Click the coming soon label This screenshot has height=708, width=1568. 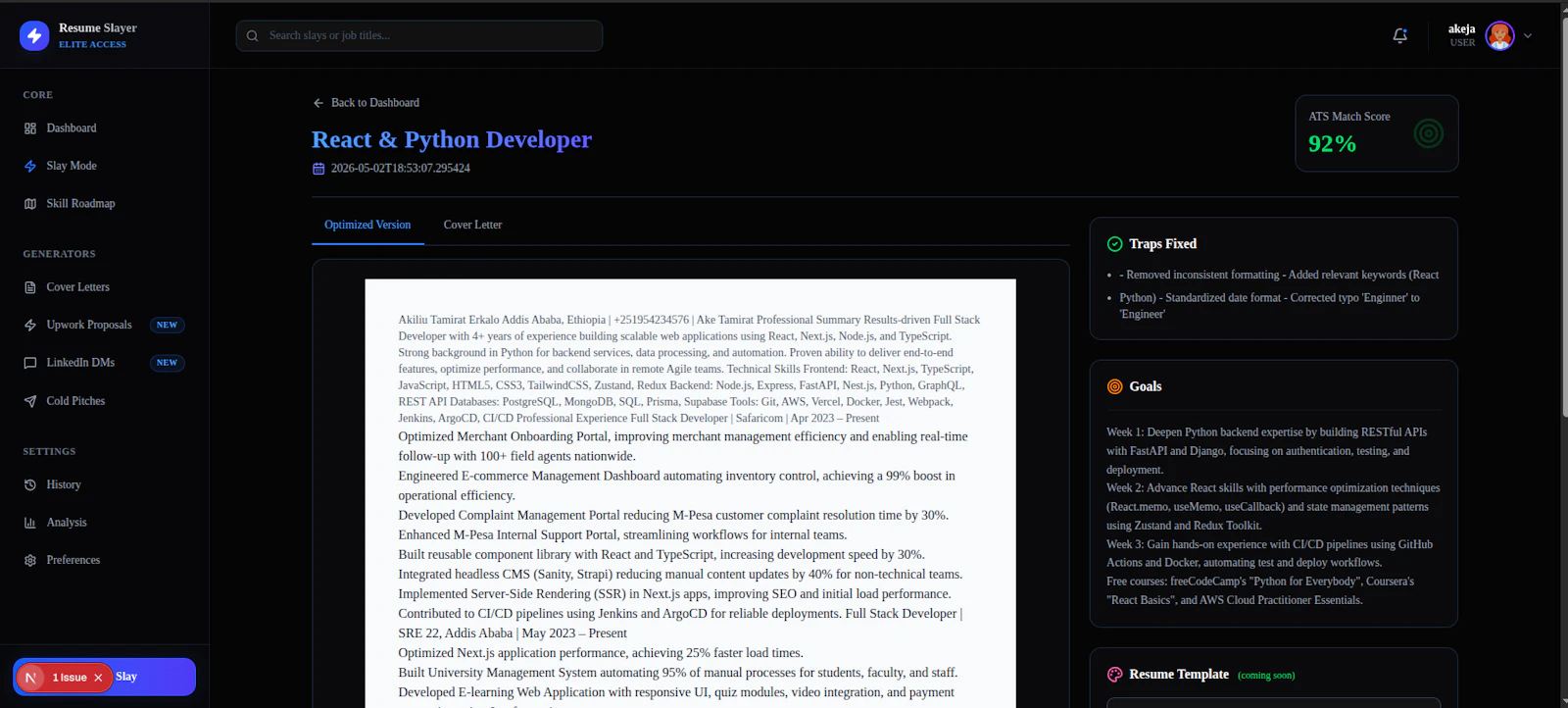[x=1266, y=676]
